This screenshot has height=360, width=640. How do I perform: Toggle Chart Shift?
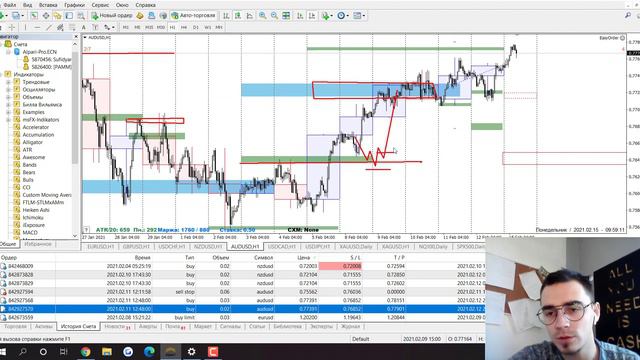312,16
